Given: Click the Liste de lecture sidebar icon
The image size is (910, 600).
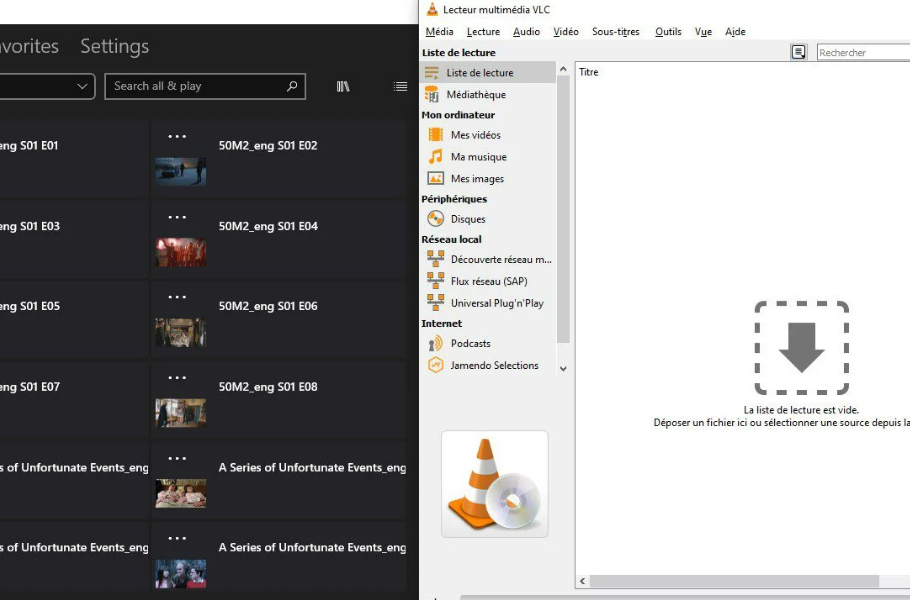Looking at the screenshot, I should point(432,73).
